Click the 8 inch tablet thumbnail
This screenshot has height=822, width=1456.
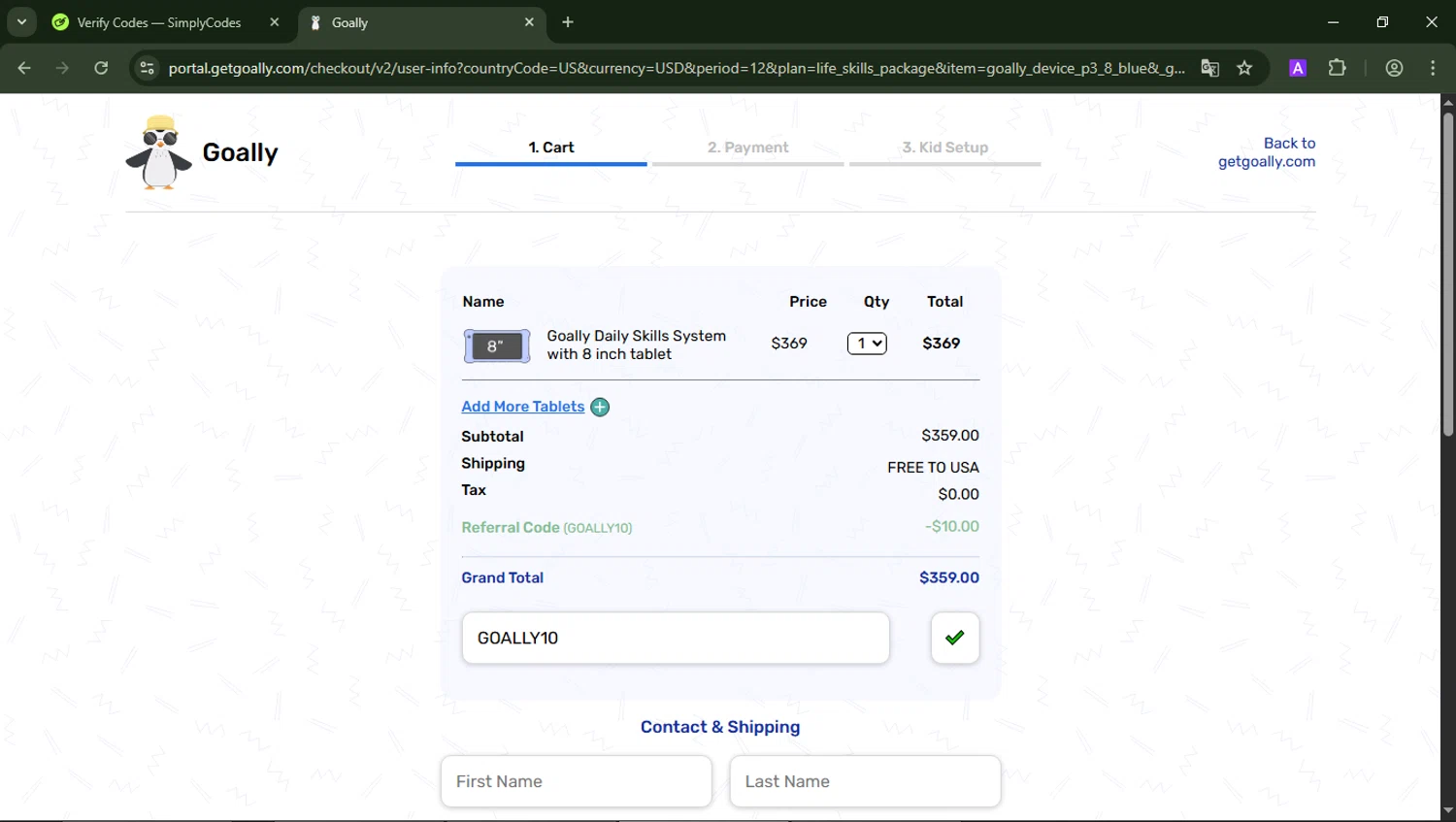tap(497, 346)
